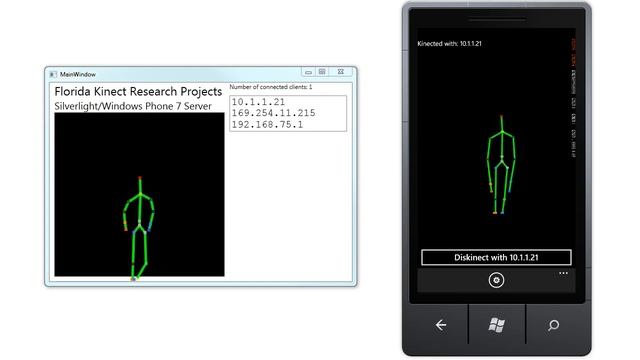This screenshot has width=640, height=360.
Task: Maximize the MainWindow window
Action: coord(322,72)
